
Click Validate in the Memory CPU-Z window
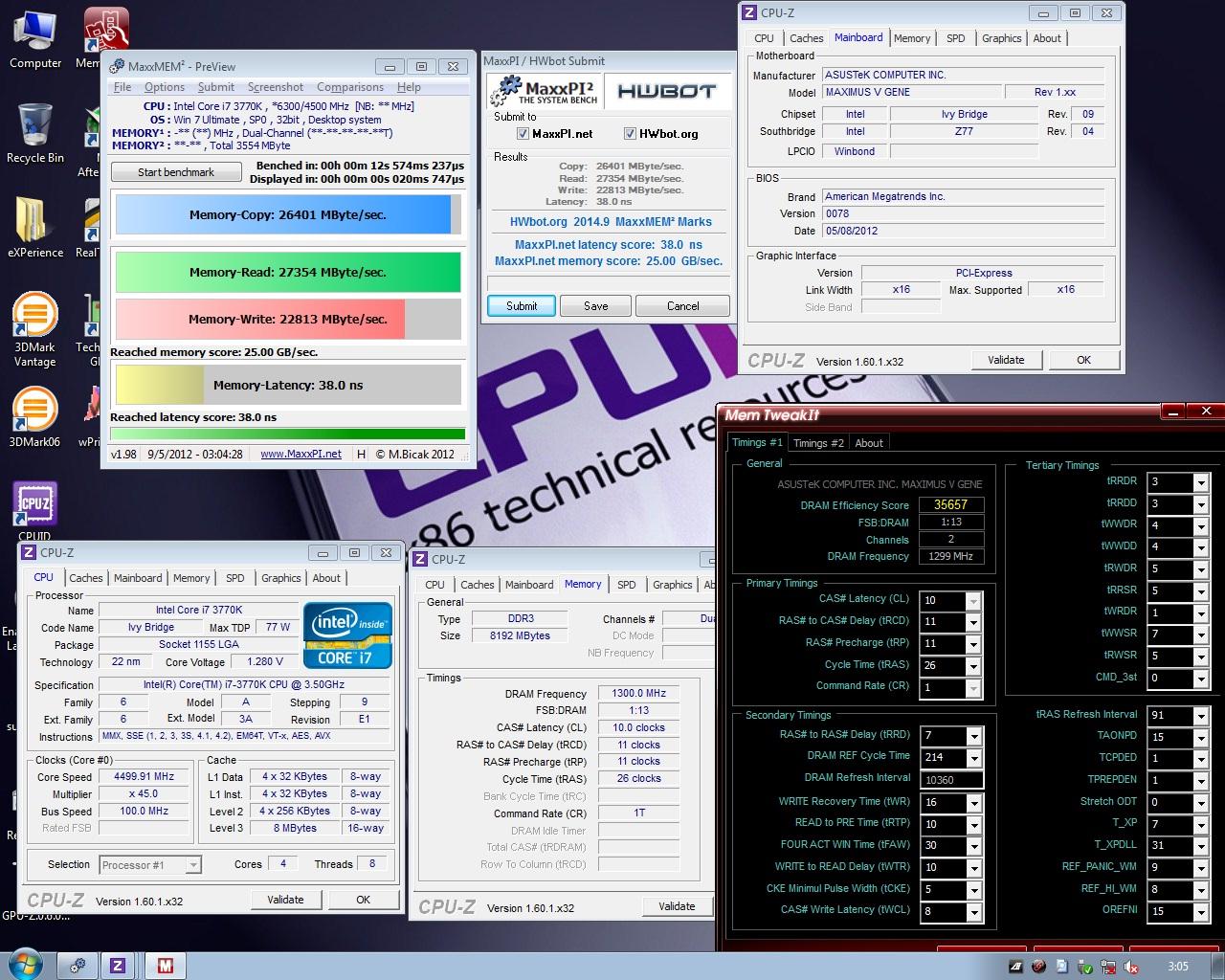click(677, 906)
